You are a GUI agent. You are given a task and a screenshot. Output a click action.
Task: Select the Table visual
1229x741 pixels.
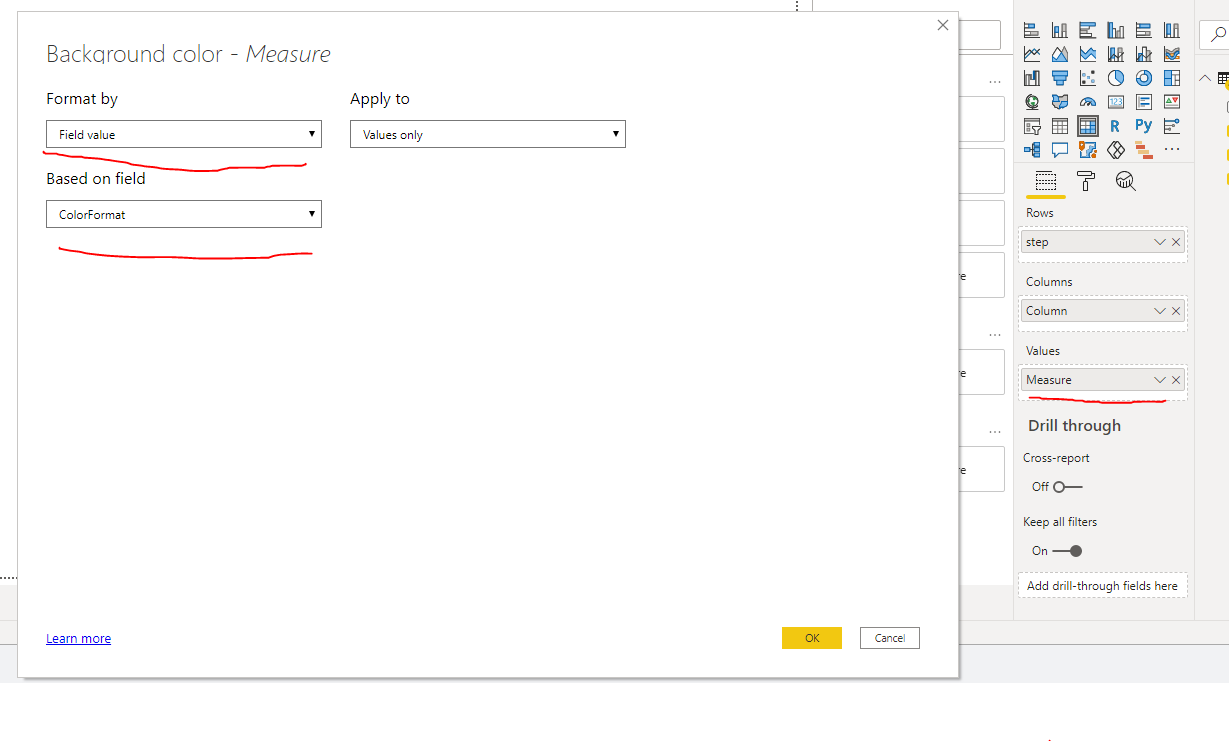1060,126
